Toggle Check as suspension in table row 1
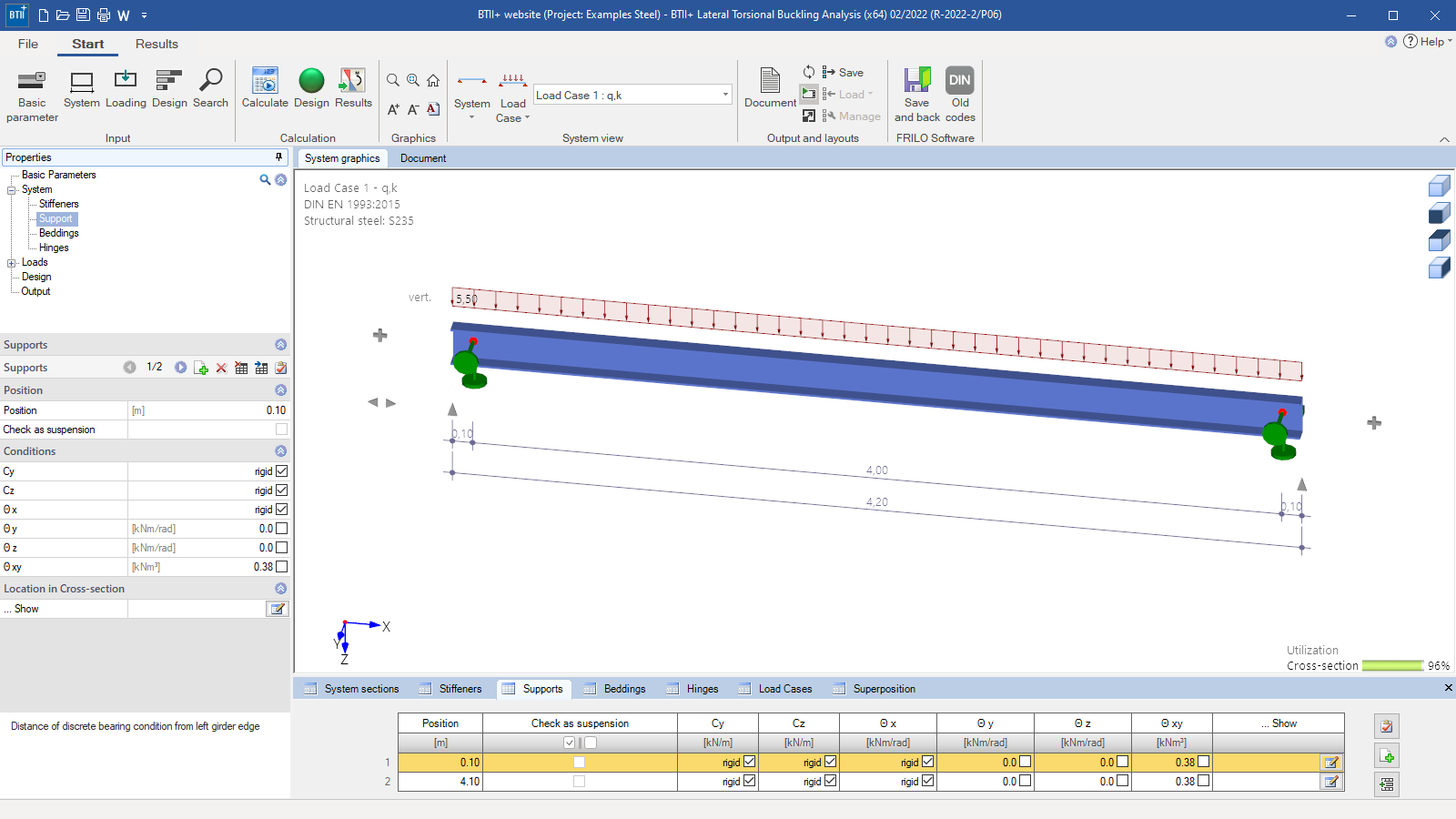Image resolution: width=1456 pixels, height=819 pixels. pyautogui.click(x=579, y=762)
